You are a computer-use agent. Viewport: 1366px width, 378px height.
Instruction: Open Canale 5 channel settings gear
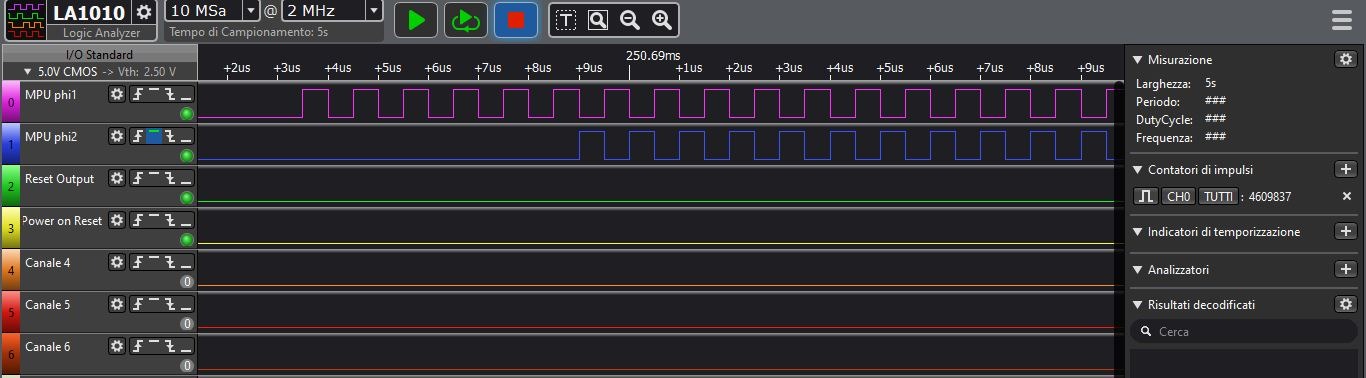[x=117, y=304]
